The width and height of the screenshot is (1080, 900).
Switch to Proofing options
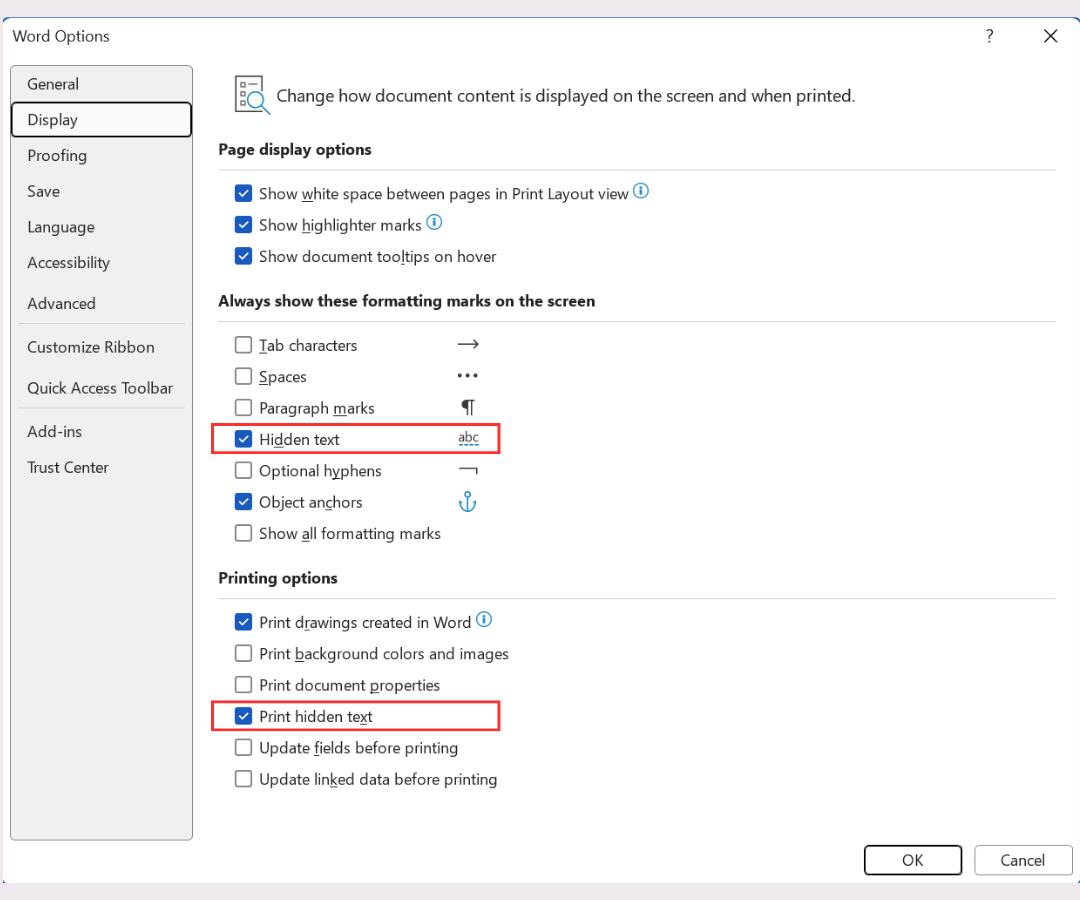[x=101, y=156]
